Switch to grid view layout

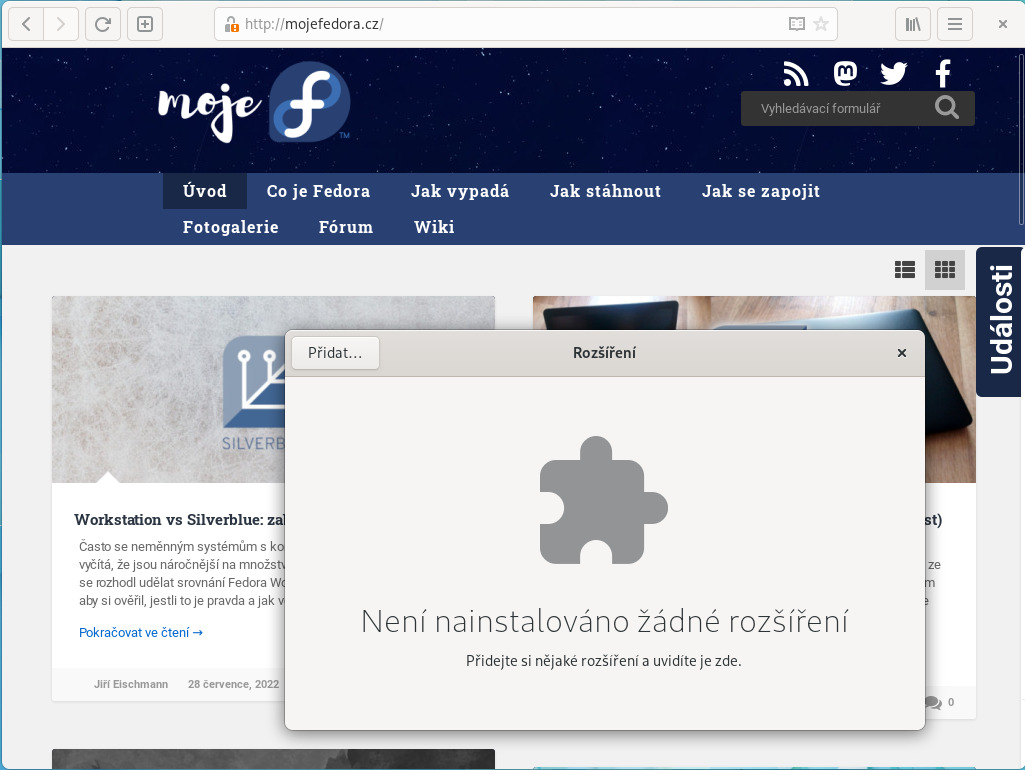click(945, 269)
